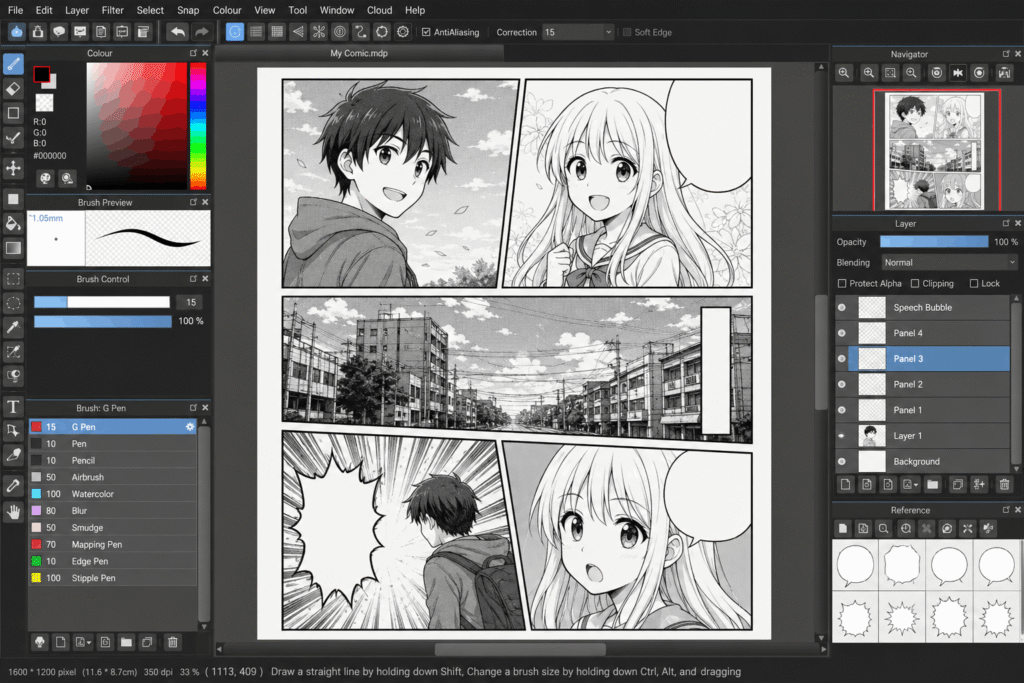Screen dimensions: 1024x683
Task: Open add-brush dropdown in Brush panel
Action: 89,643
